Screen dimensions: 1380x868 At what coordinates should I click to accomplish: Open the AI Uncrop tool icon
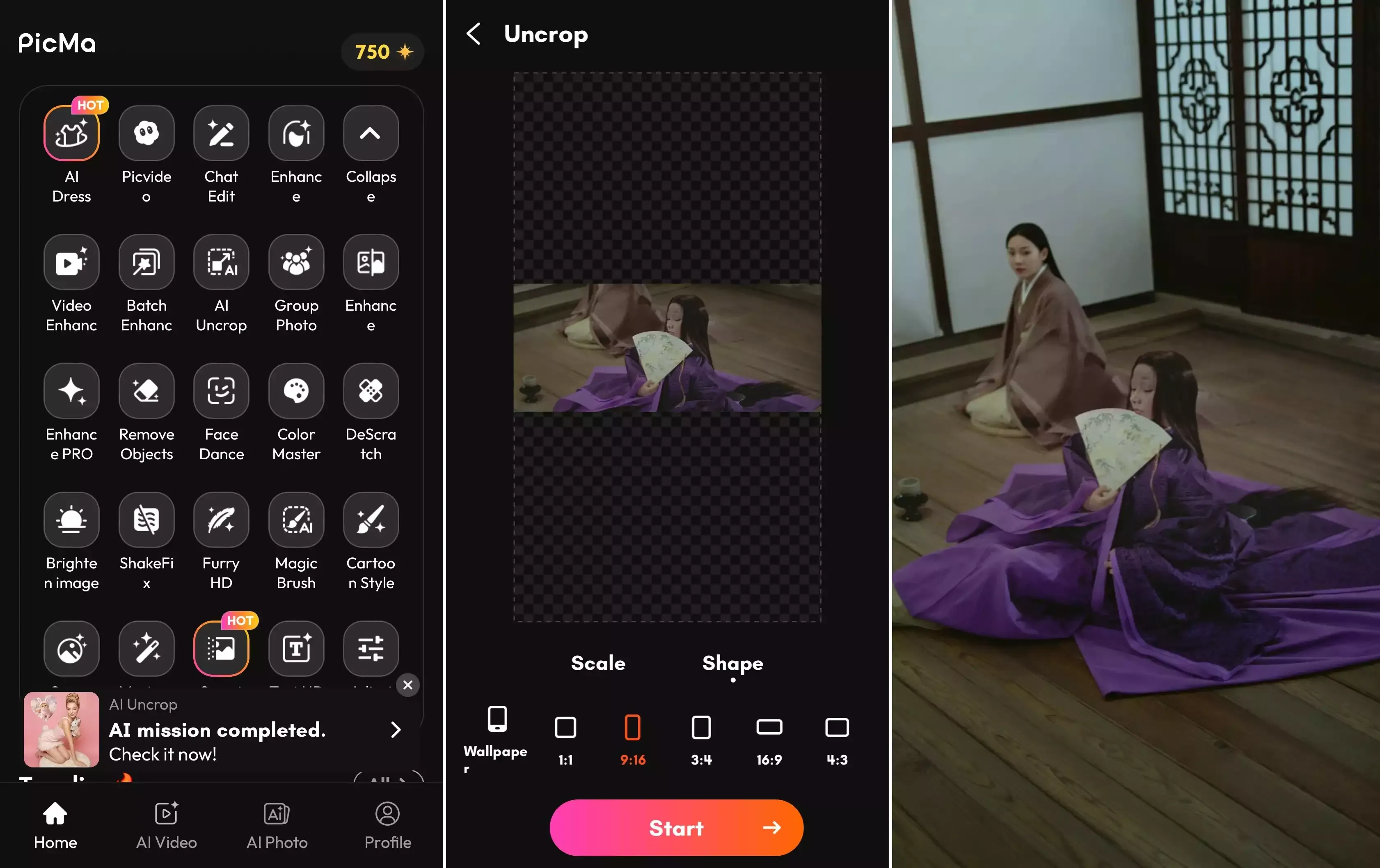click(x=221, y=263)
